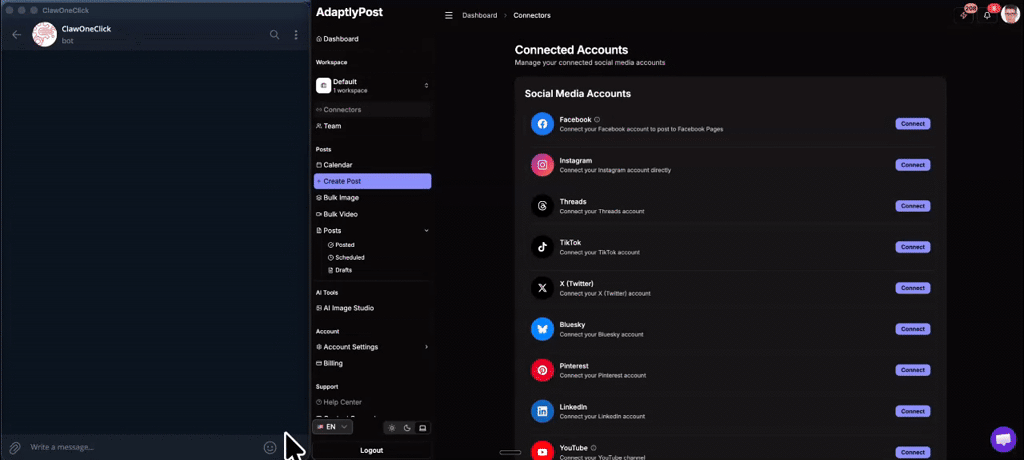
Task: Open the Scheduled posts list
Action: [346, 257]
